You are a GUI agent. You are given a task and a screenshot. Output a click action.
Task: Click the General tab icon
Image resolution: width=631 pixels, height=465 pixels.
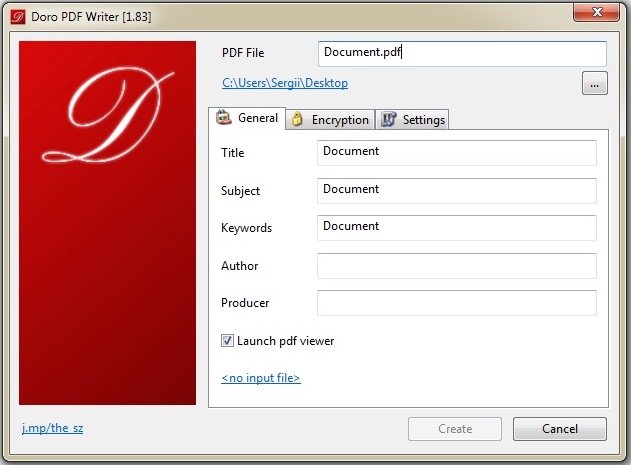click(x=224, y=118)
